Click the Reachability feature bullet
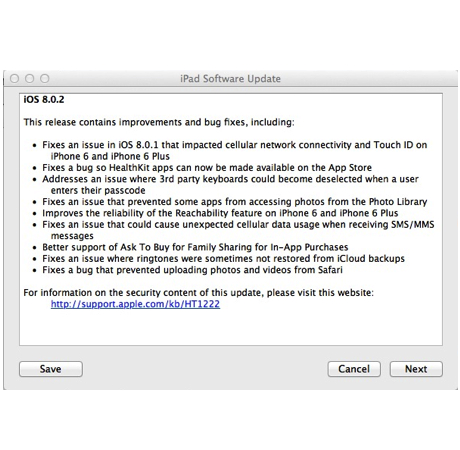The height and width of the screenshot is (450, 460). click(220, 213)
